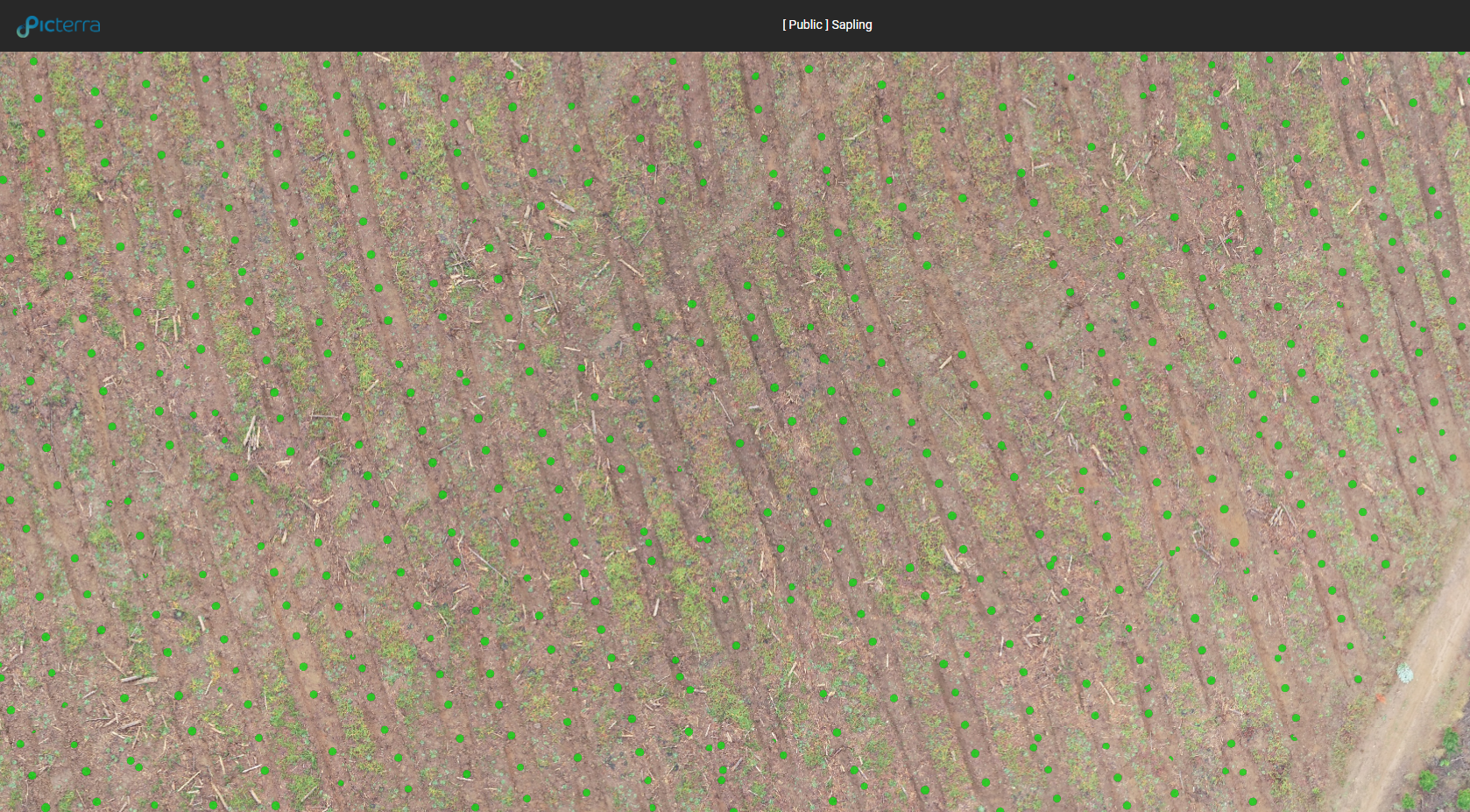This screenshot has width=1470, height=812.
Task: Click the '[ Public ] Sapling' title text
Action: (x=827, y=25)
